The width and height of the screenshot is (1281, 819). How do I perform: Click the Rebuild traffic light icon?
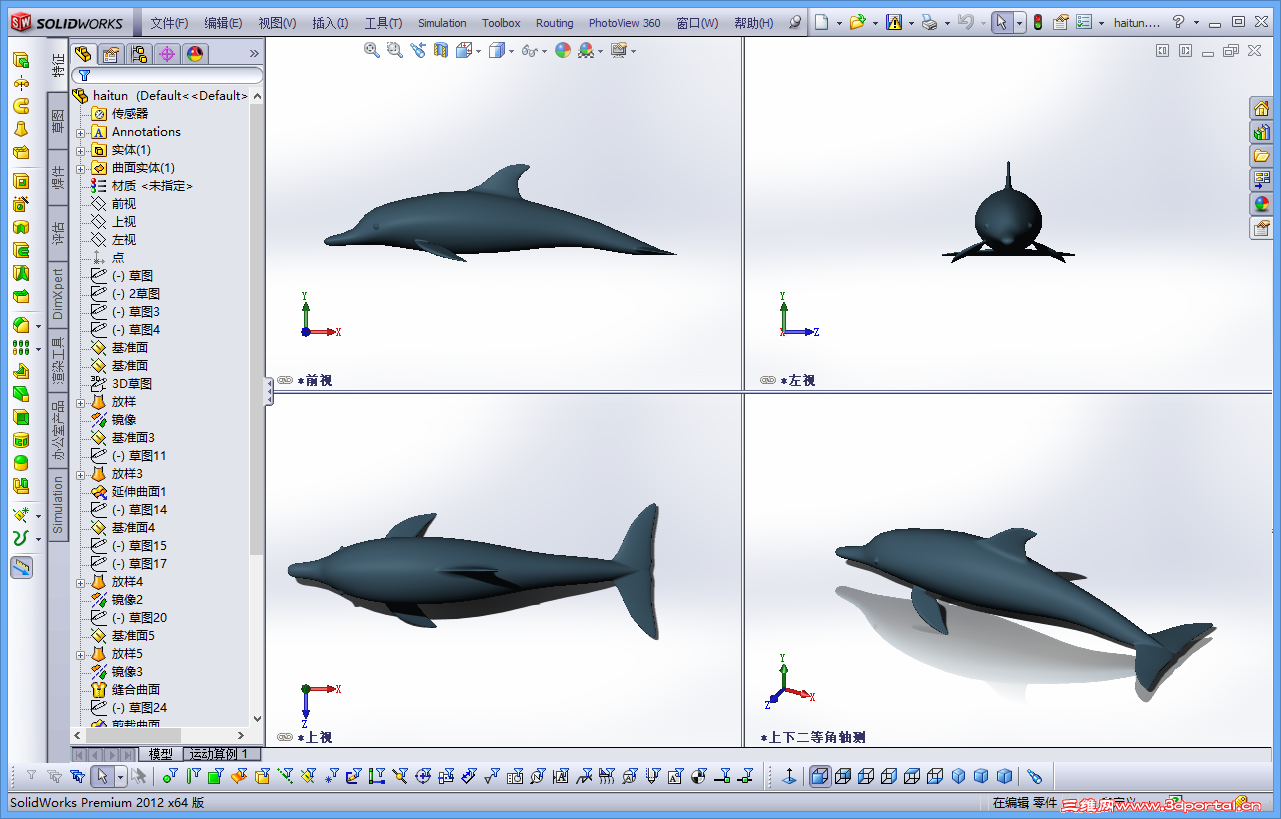pyautogui.click(x=1038, y=22)
